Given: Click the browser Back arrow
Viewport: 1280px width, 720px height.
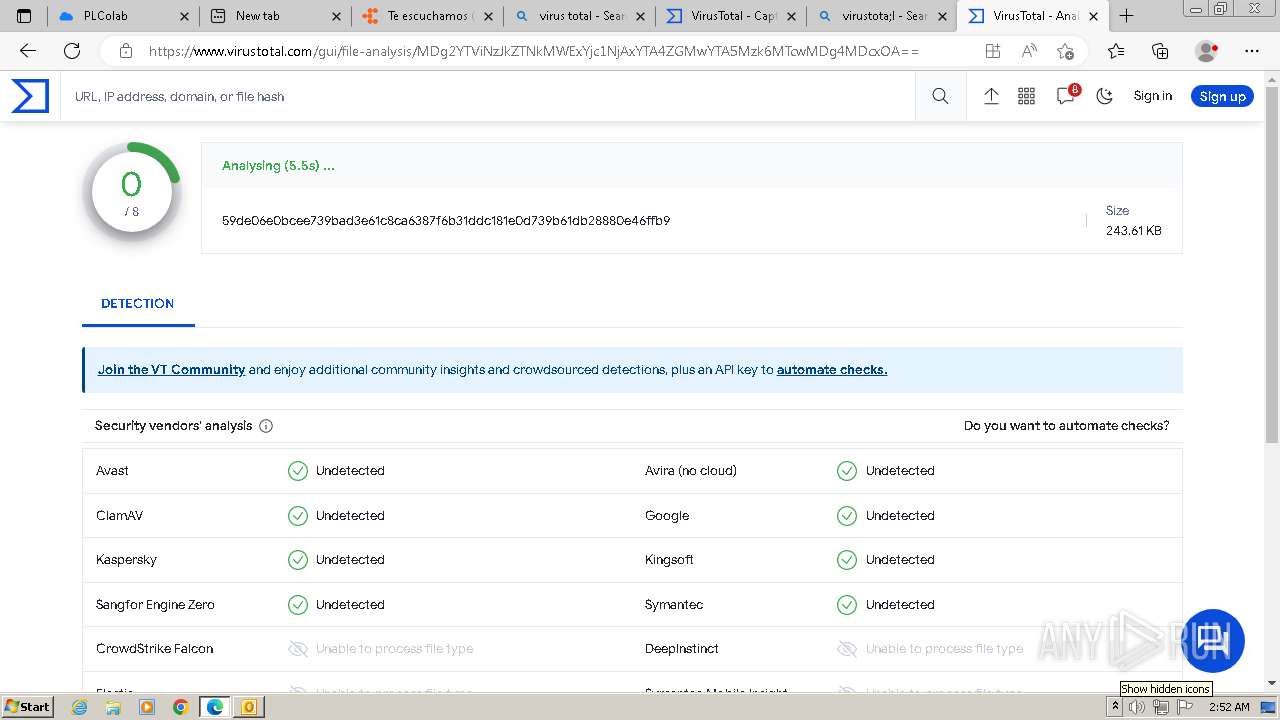Looking at the screenshot, I should pyautogui.click(x=28, y=51).
